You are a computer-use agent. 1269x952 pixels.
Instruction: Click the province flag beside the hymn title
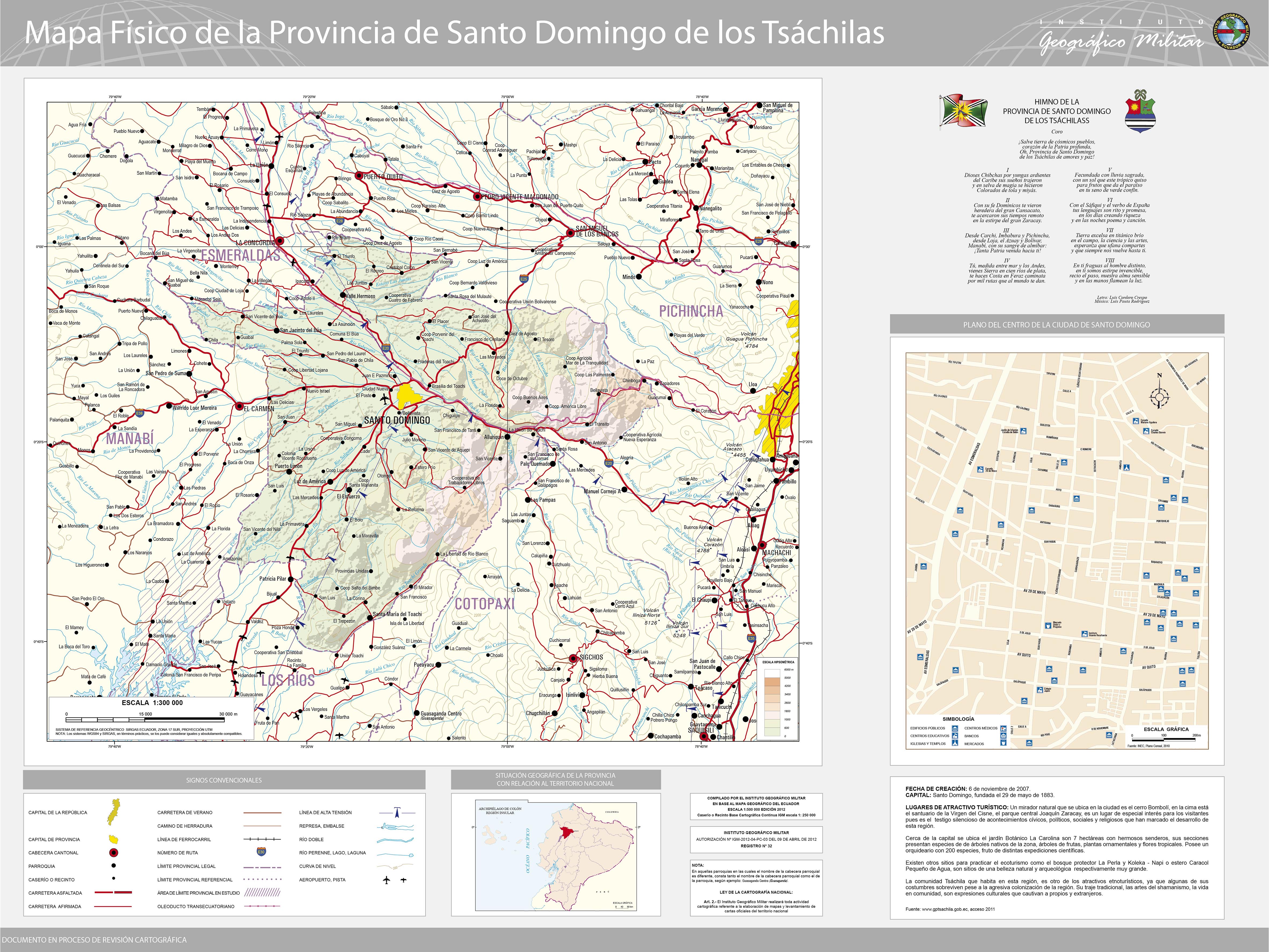964,111
